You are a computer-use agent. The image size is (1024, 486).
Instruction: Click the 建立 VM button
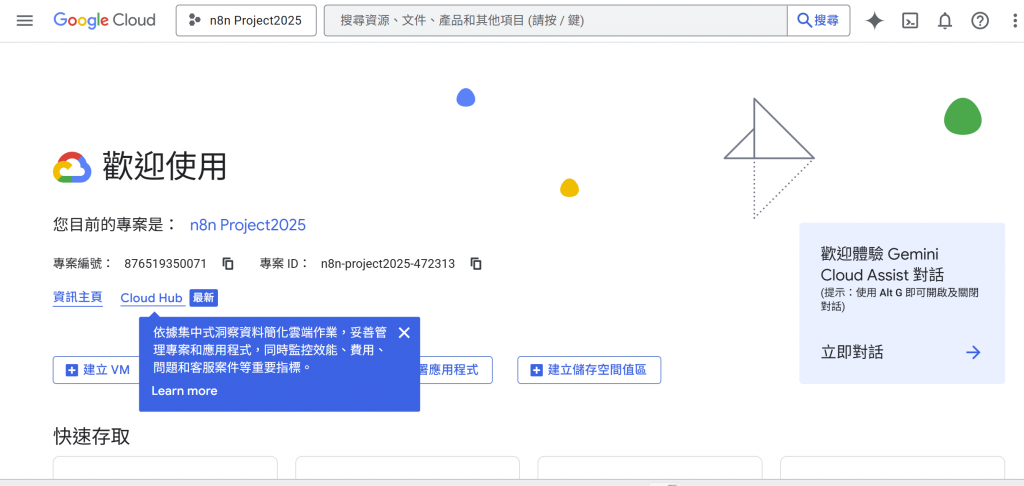[x=98, y=370]
